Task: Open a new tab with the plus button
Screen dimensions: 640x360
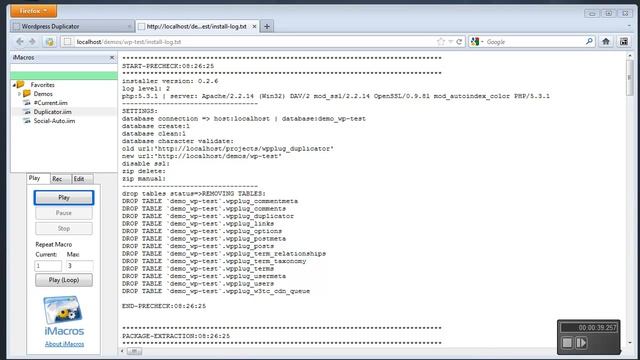Action: point(267,27)
